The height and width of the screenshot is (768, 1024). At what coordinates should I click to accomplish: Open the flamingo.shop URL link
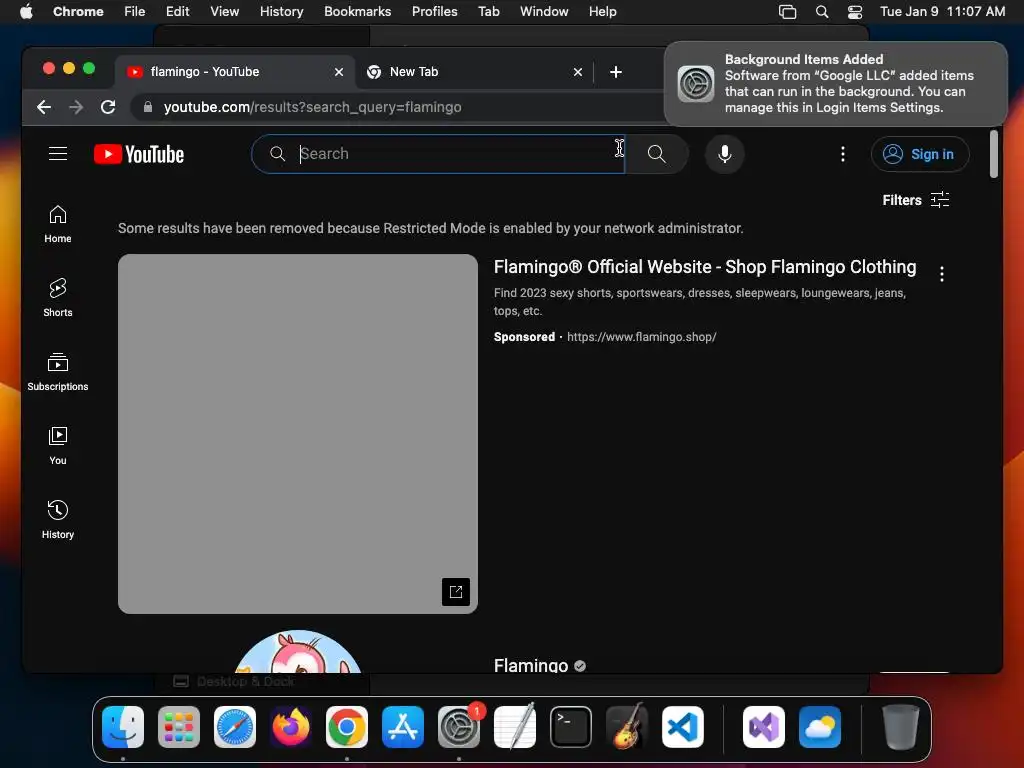pos(641,337)
